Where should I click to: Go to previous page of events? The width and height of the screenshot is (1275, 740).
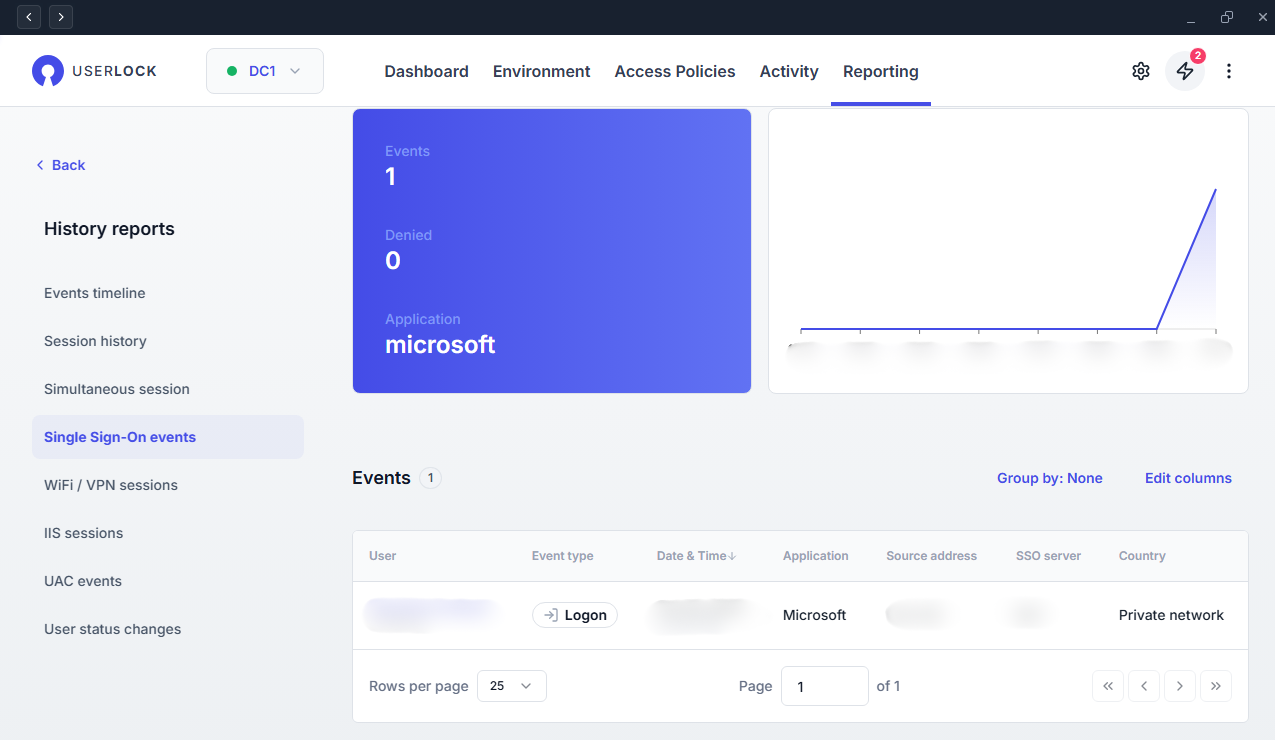(x=1144, y=686)
